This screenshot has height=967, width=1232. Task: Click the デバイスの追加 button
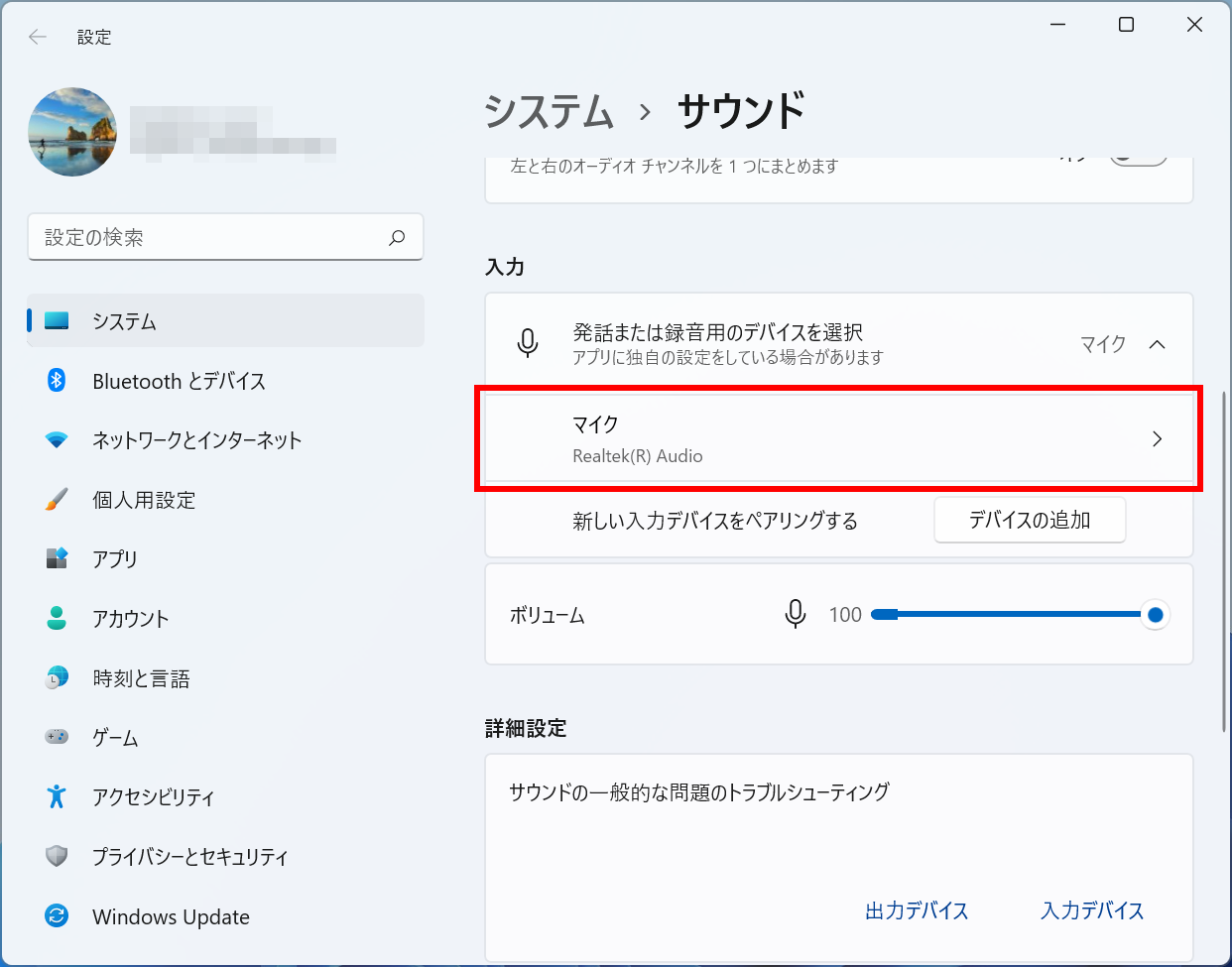pos(1030,520)
